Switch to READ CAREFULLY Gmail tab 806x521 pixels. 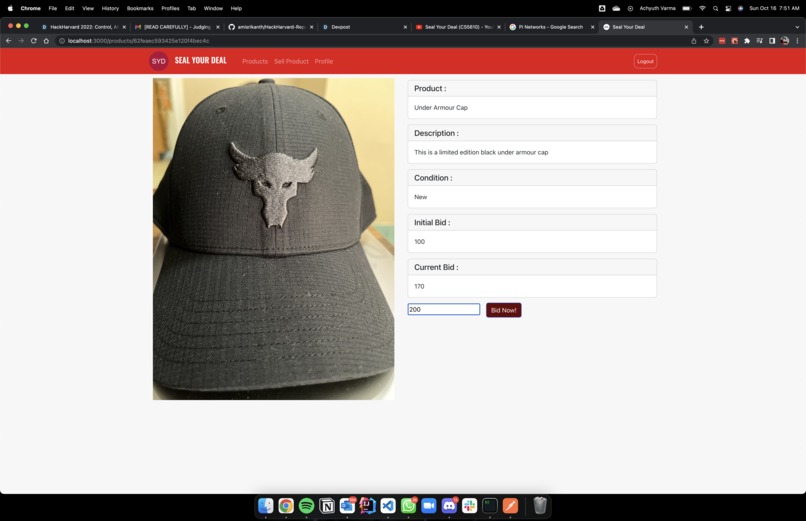pyautogui.click(x=177, y=27)
